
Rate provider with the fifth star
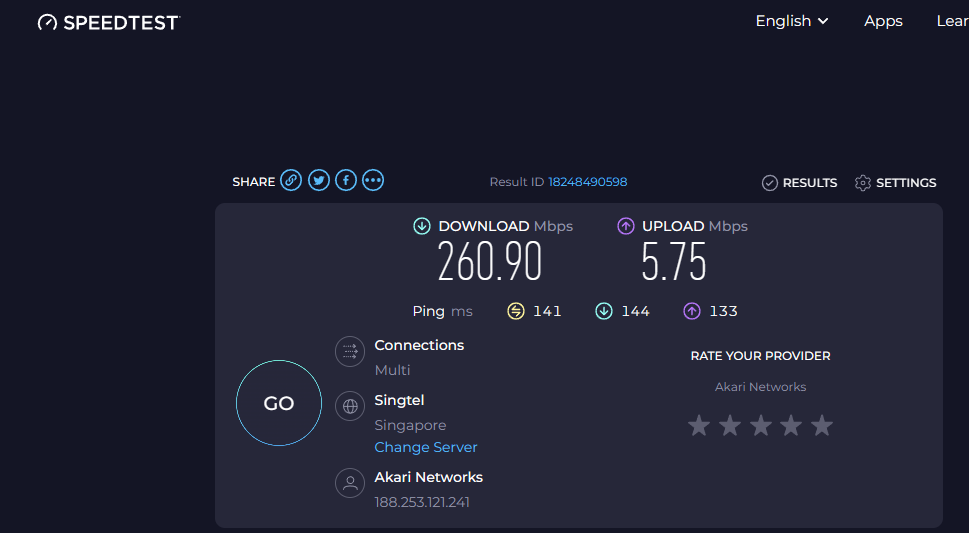(822, 425)
